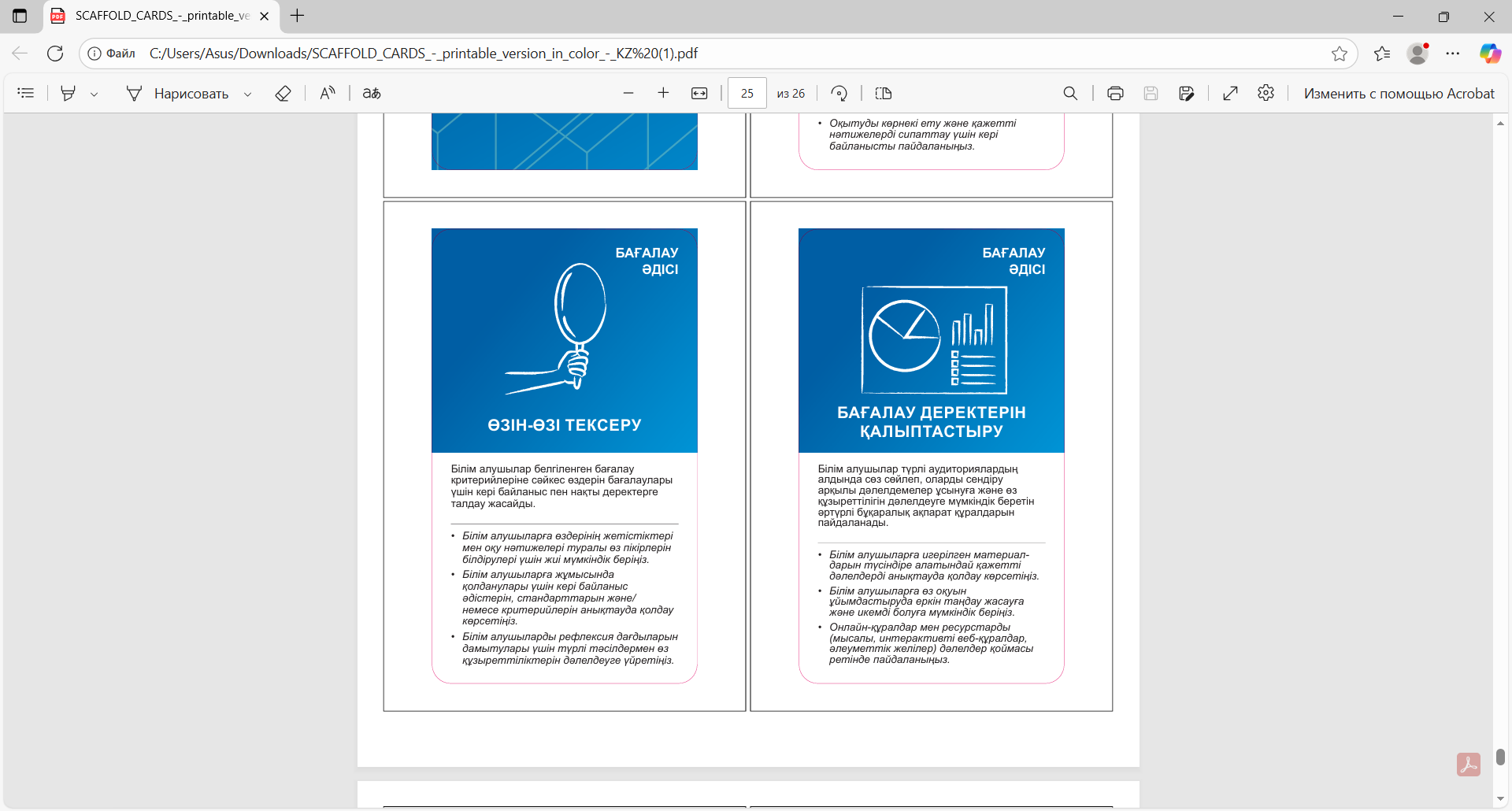The width and height of the screenshot is (1512, 811).
Task: Select the SCAFFOLD_CARDS PDF tab
Action: pos(161,16)
